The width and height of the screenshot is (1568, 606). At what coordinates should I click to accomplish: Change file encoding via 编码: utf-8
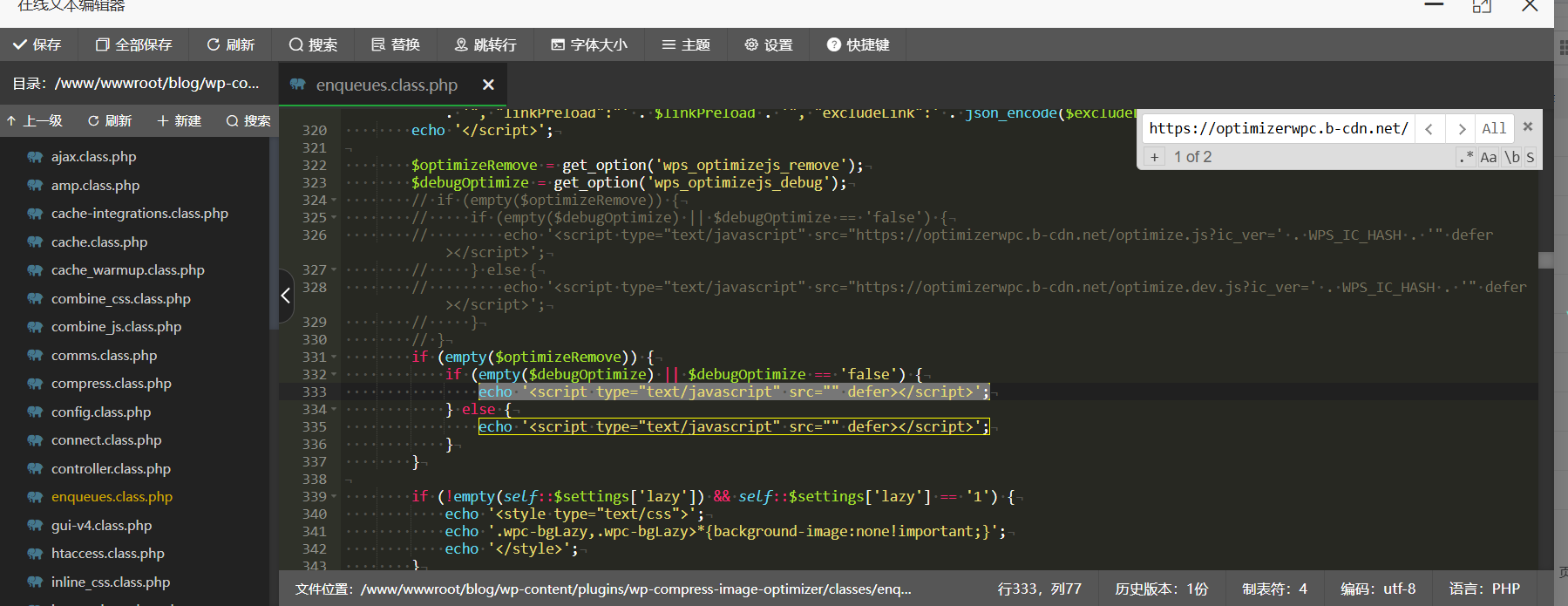click(1378, 589)
